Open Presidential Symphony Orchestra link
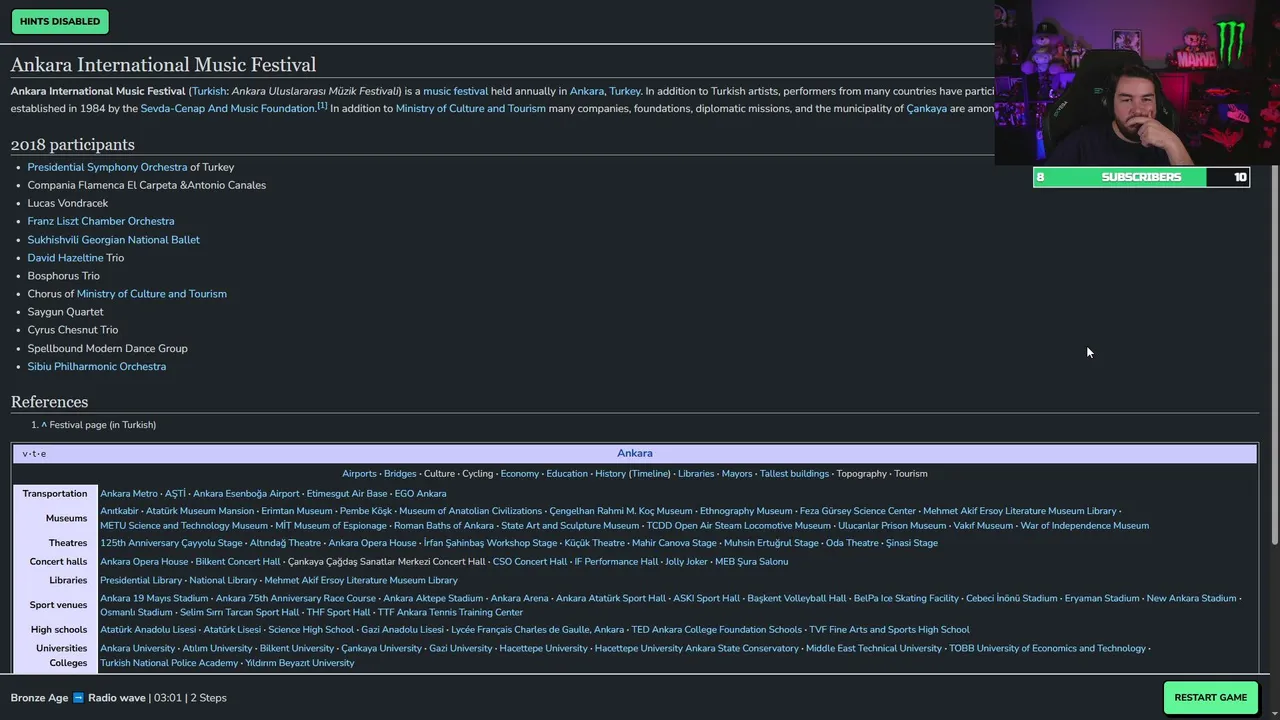 click(107, 167)
